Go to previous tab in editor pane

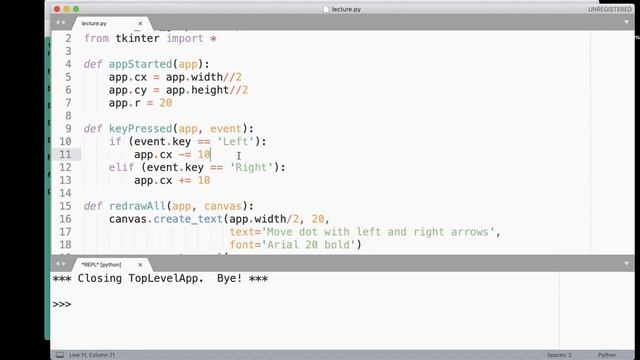tap(58, 22)
